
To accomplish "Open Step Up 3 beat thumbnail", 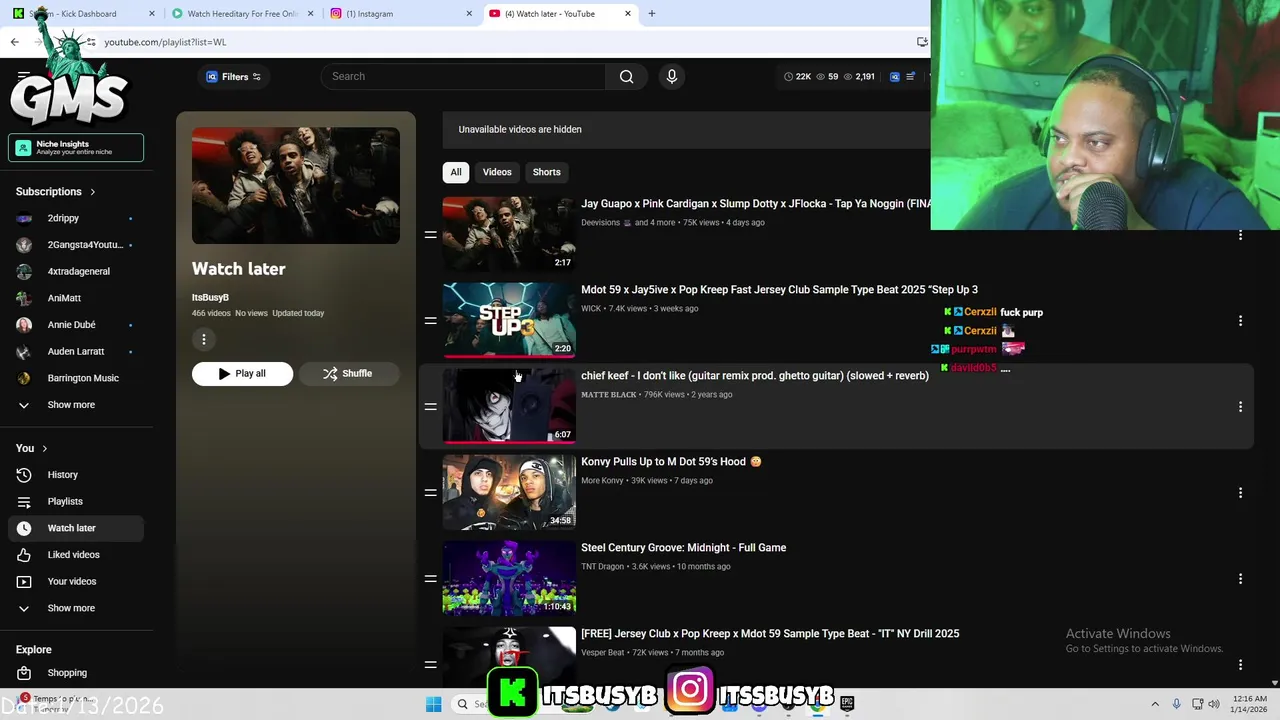I will pos(509,320).
